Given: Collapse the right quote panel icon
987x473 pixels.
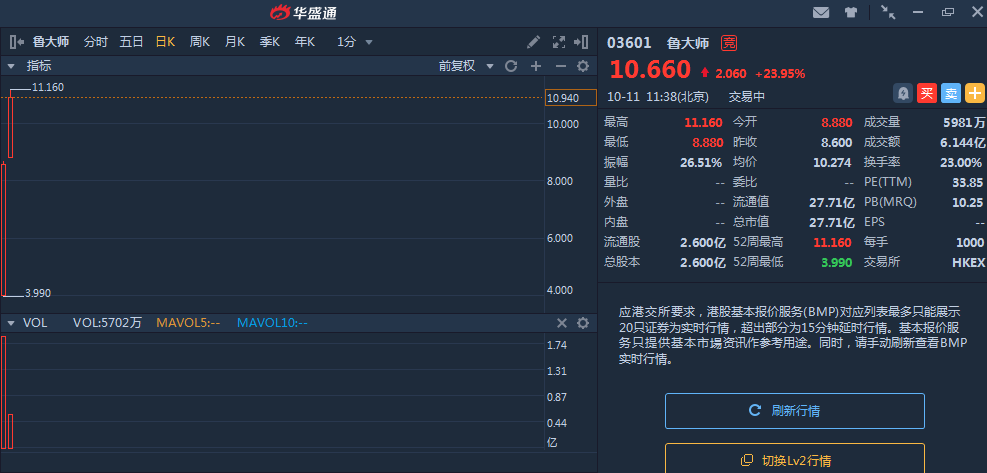Looking at the screenshot, I should (581, 42).
